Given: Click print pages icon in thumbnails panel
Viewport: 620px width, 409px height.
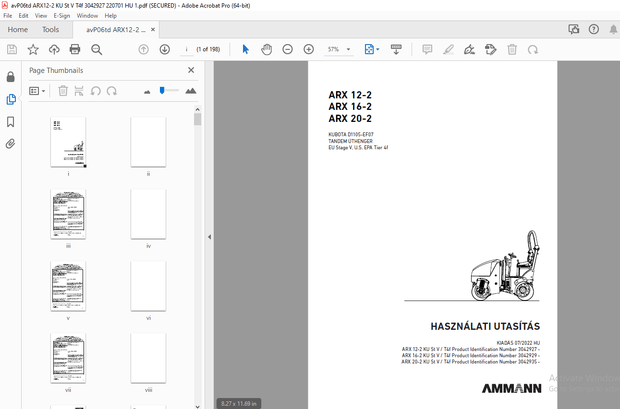Looking at the screenshot, I should coord(79,91).
